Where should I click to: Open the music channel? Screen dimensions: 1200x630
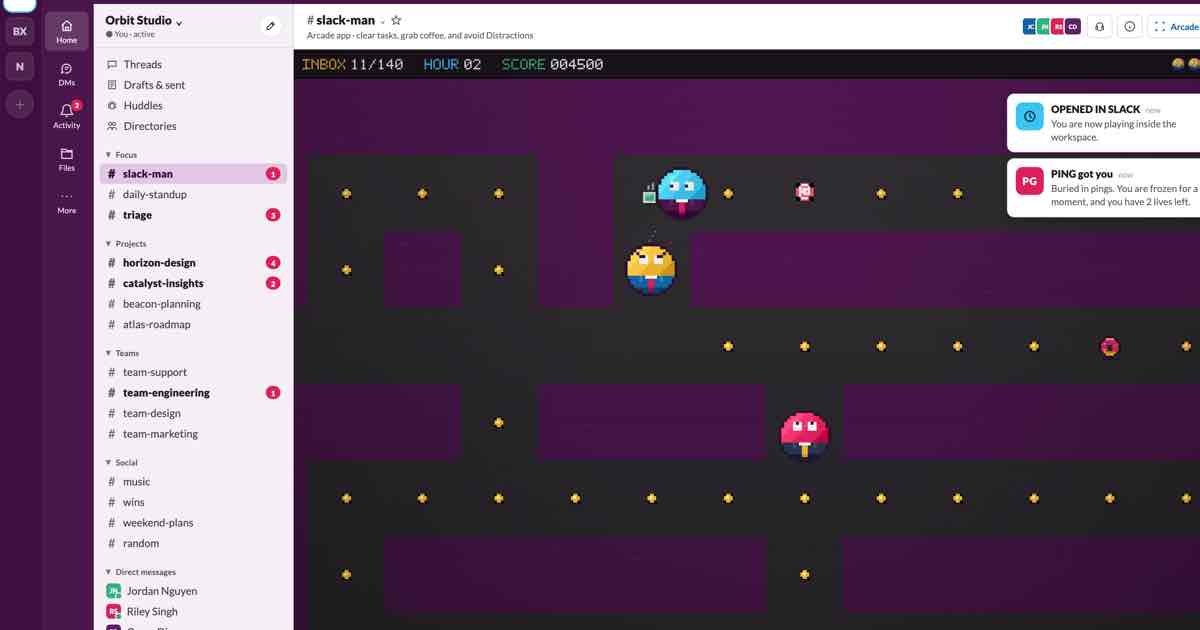194,482
